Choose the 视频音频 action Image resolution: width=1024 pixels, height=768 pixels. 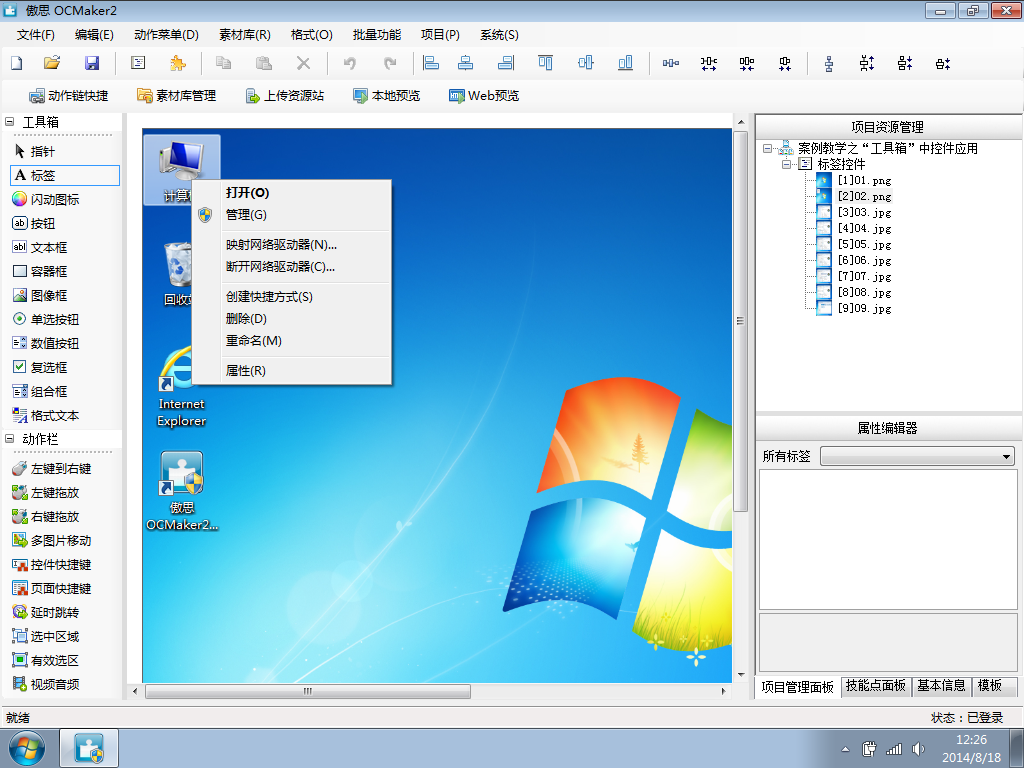[46, 684]
